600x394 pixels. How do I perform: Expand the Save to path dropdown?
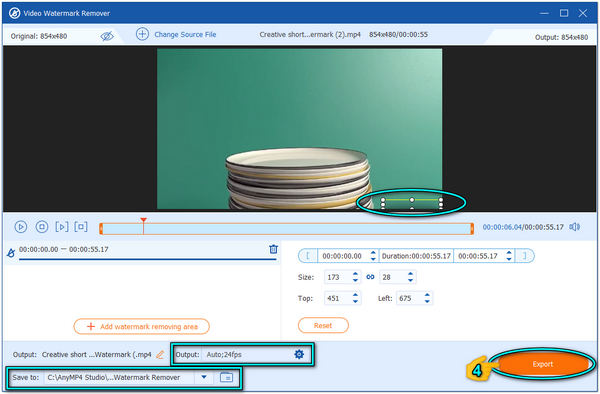point(204,377)
